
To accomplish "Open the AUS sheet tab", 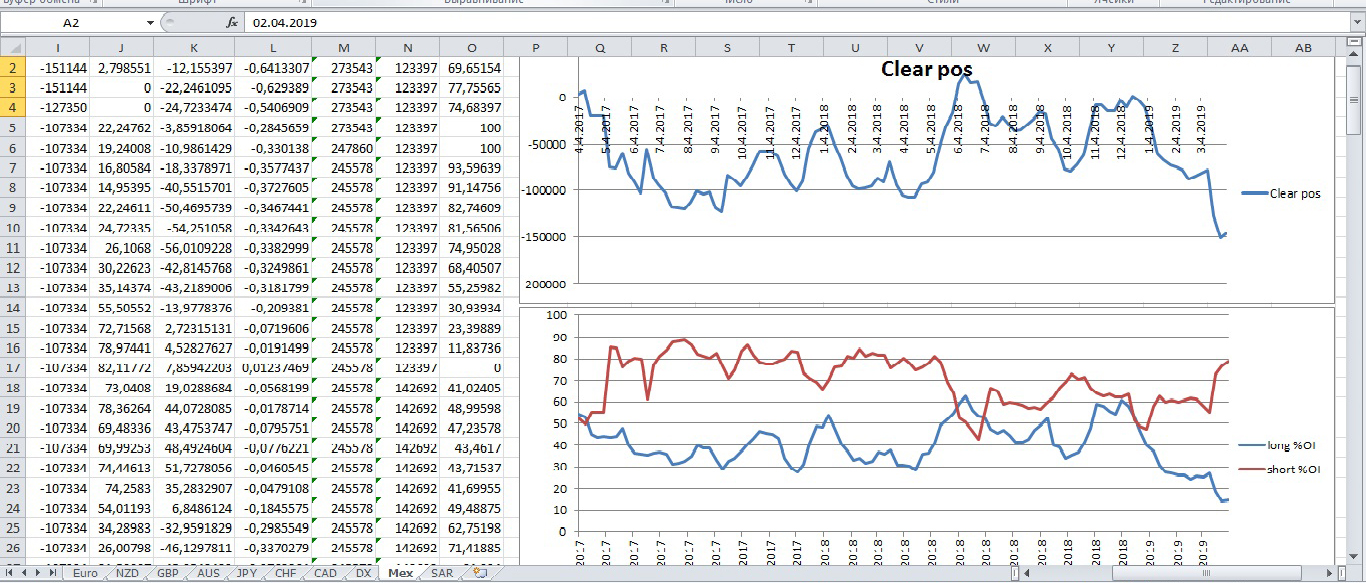I will [208, 573].
